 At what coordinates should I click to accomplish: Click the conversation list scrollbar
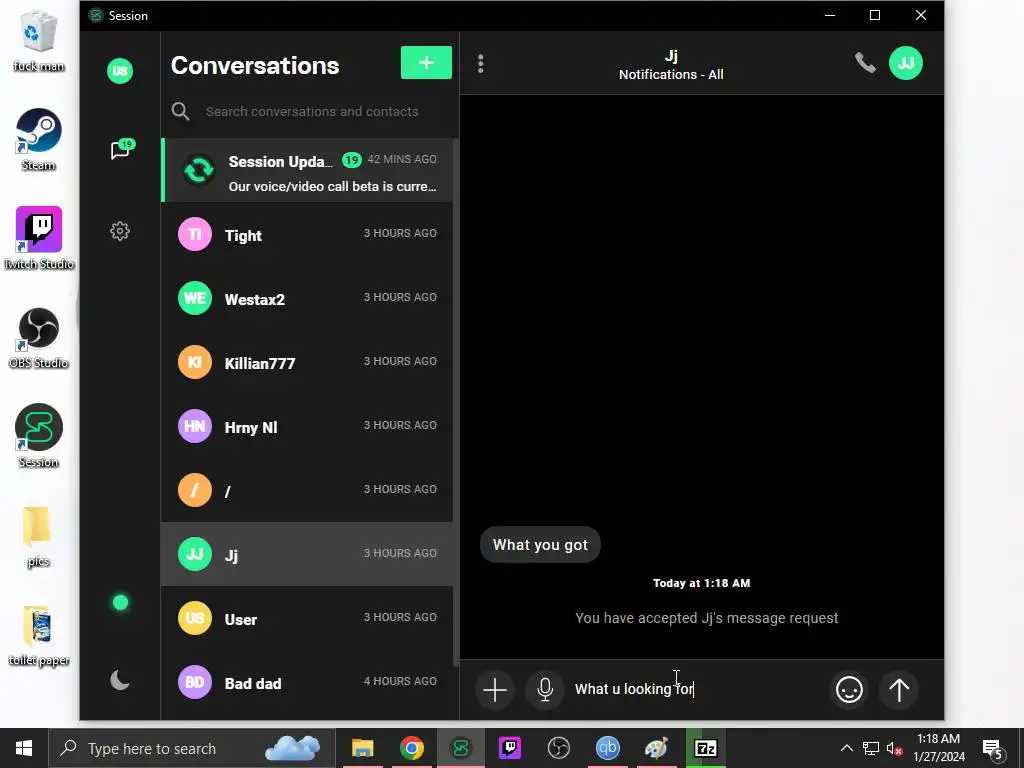(456, 402)
